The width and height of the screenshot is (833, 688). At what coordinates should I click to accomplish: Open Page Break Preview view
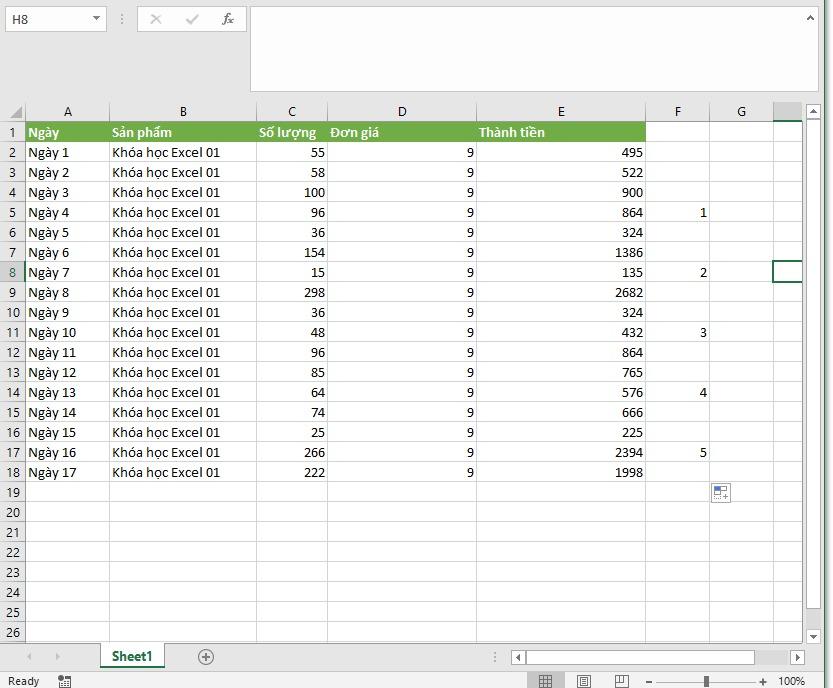pyautogui.click(x=623, y=679)
